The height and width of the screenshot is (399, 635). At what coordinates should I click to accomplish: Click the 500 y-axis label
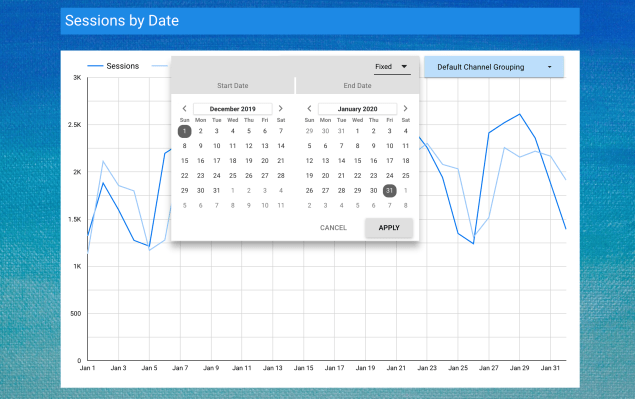[76, 314]
